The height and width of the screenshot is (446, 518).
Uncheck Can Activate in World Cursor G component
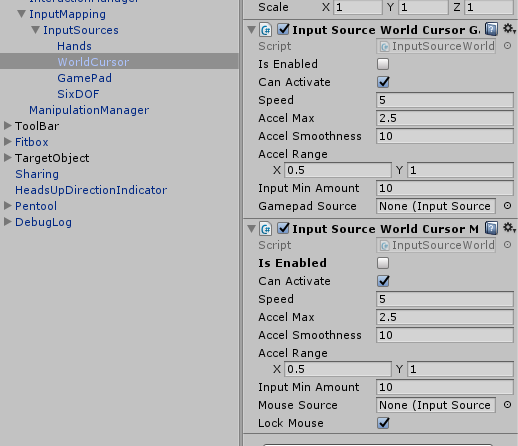click(x=383, y=82)
